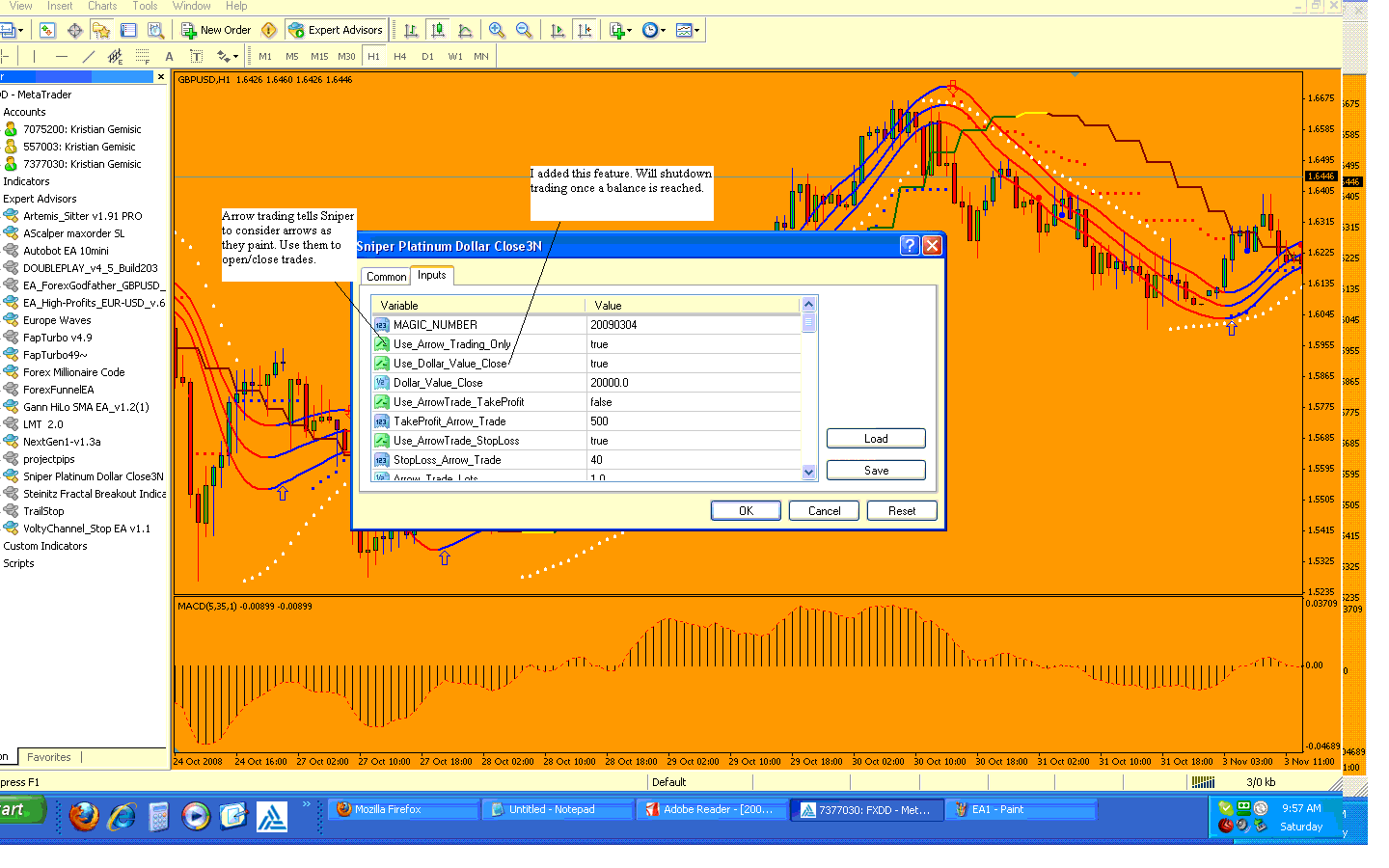Launch Windows Media Player quick-launch icon
Screen dimensions: 1389x868
[x=196, y=817]
